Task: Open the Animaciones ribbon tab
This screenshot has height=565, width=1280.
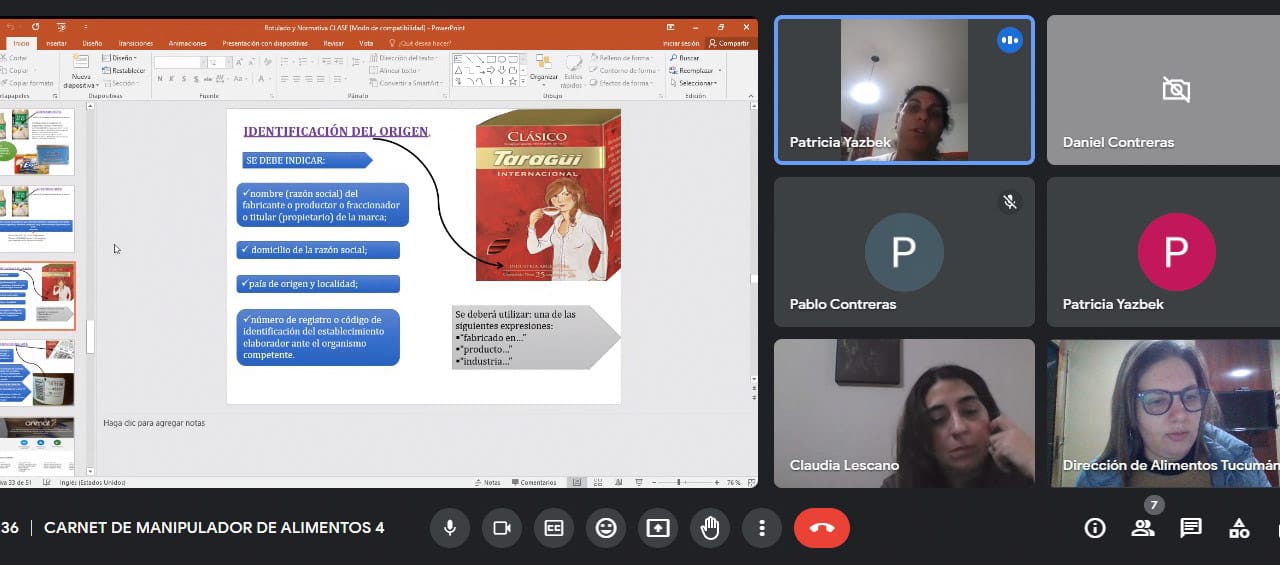Action: pos(187,44)
